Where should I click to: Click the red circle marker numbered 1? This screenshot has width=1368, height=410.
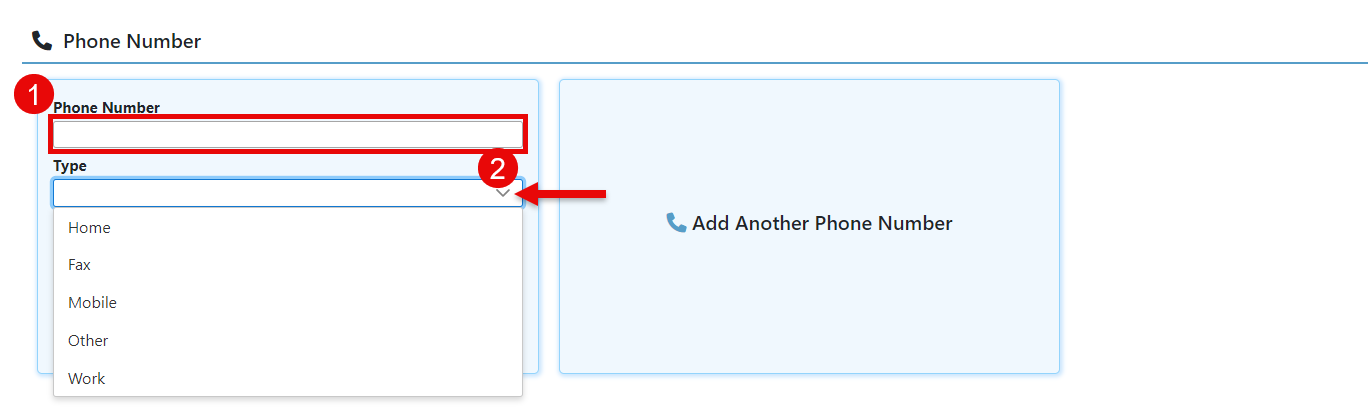(x=32, y=97)
